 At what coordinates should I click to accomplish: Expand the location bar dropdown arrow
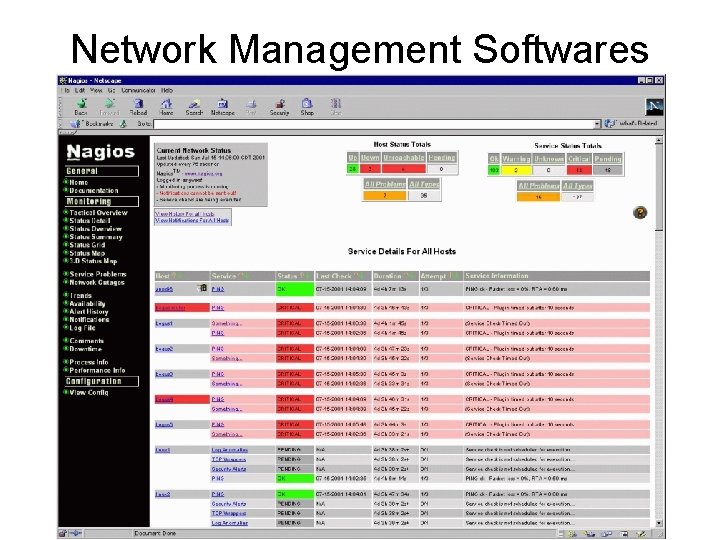point(597,124)
